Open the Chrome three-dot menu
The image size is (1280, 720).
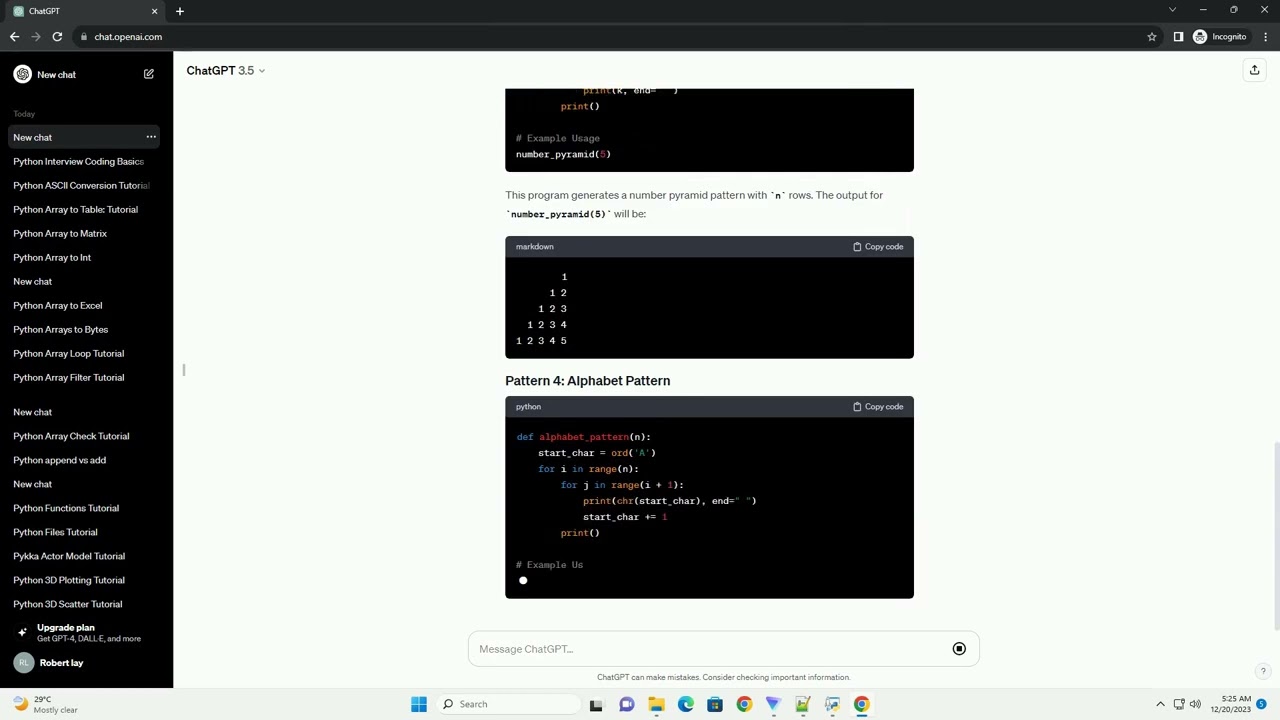pos(1265,37)
